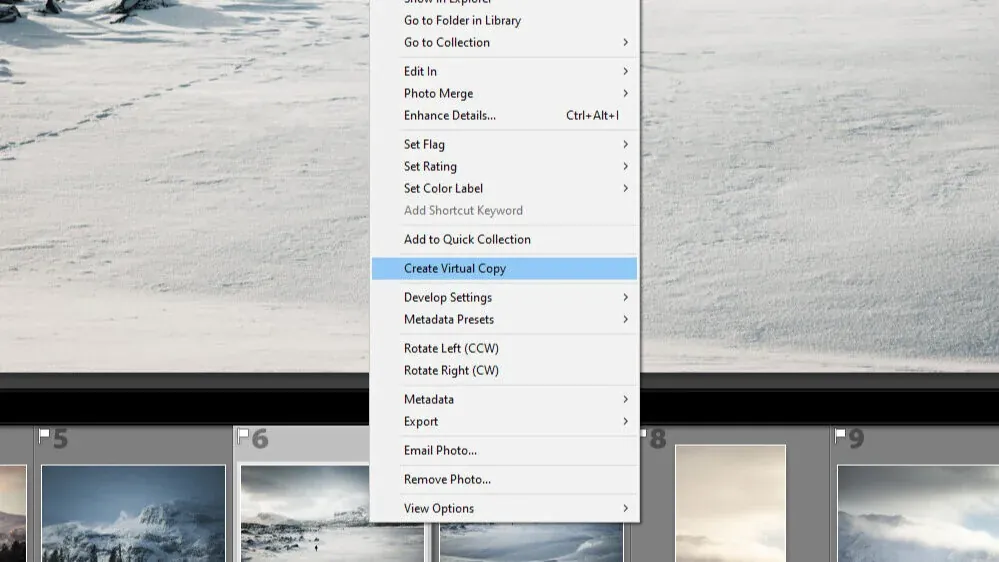Toggle the flag icon on filmstrip photo 6
999x562 pixels.
(x=243, y=436)
